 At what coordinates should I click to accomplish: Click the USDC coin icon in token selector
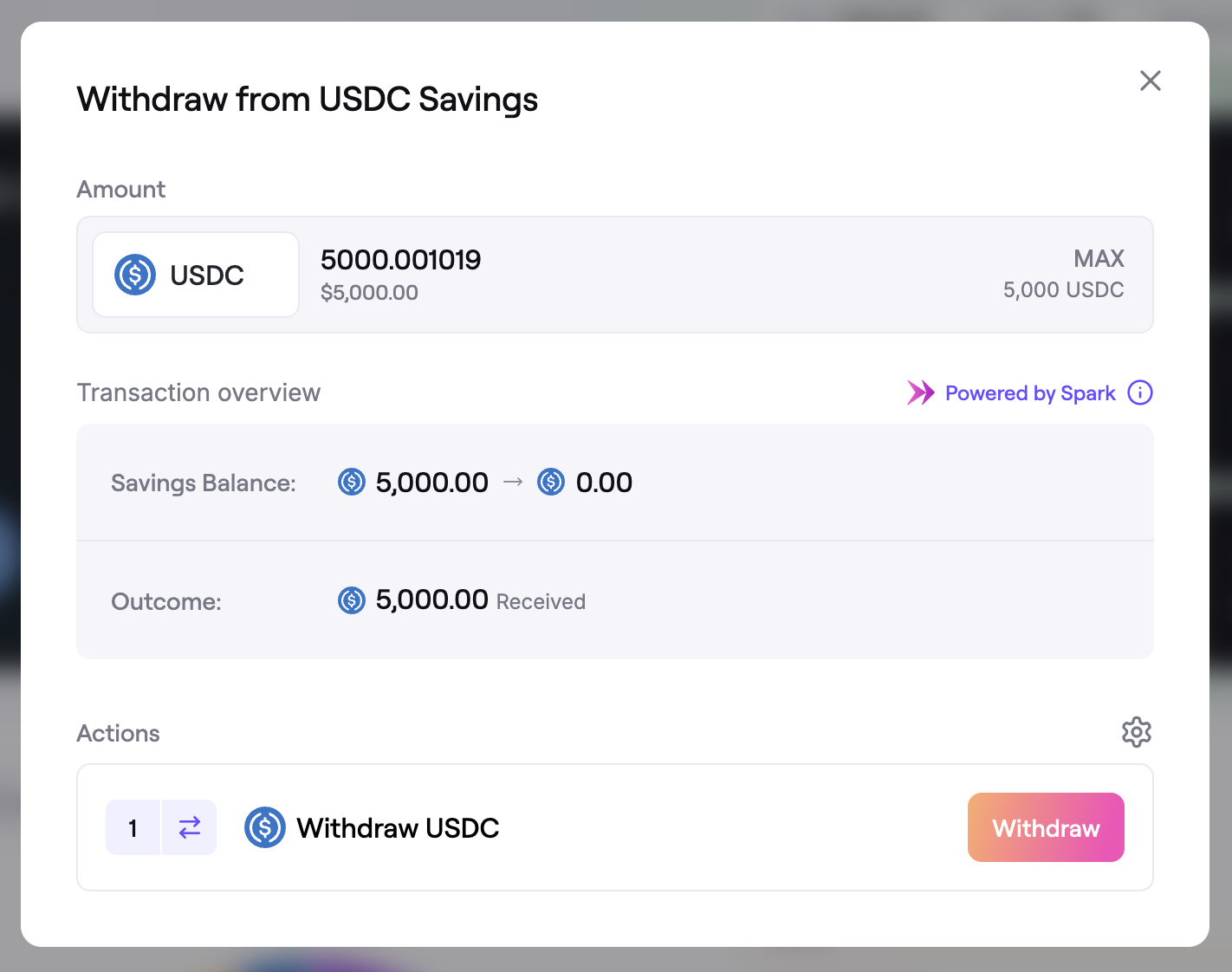135,275
